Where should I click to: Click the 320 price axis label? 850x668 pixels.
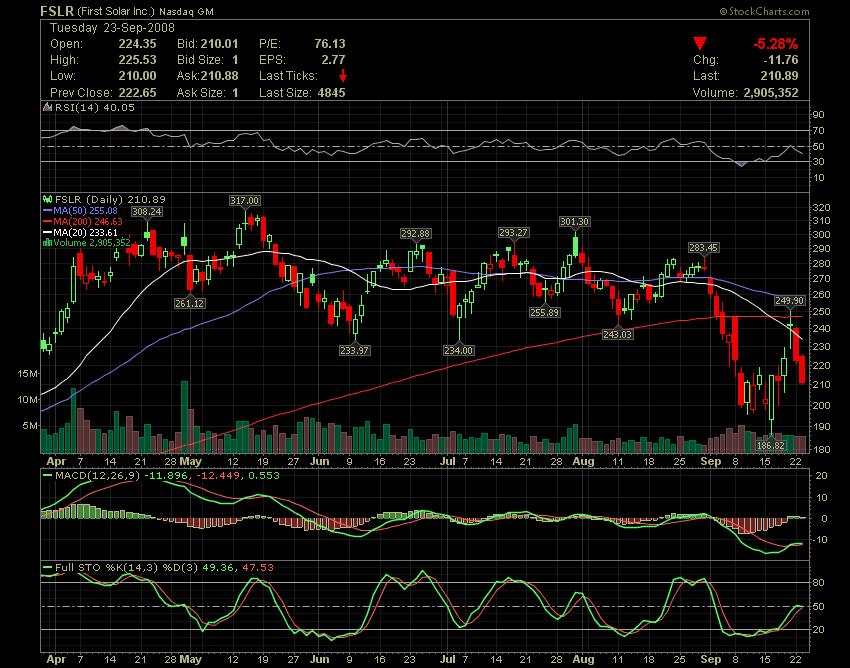822,208
